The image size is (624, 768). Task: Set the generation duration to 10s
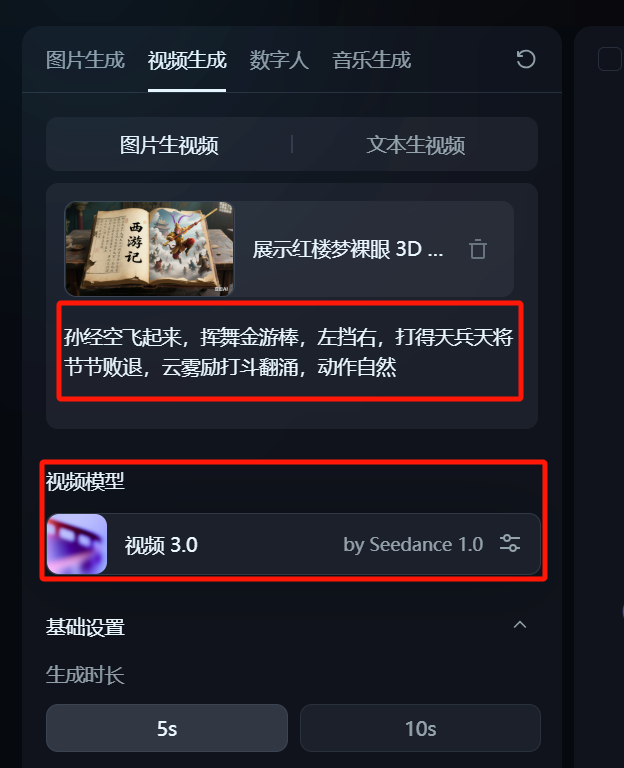[420, 728]
